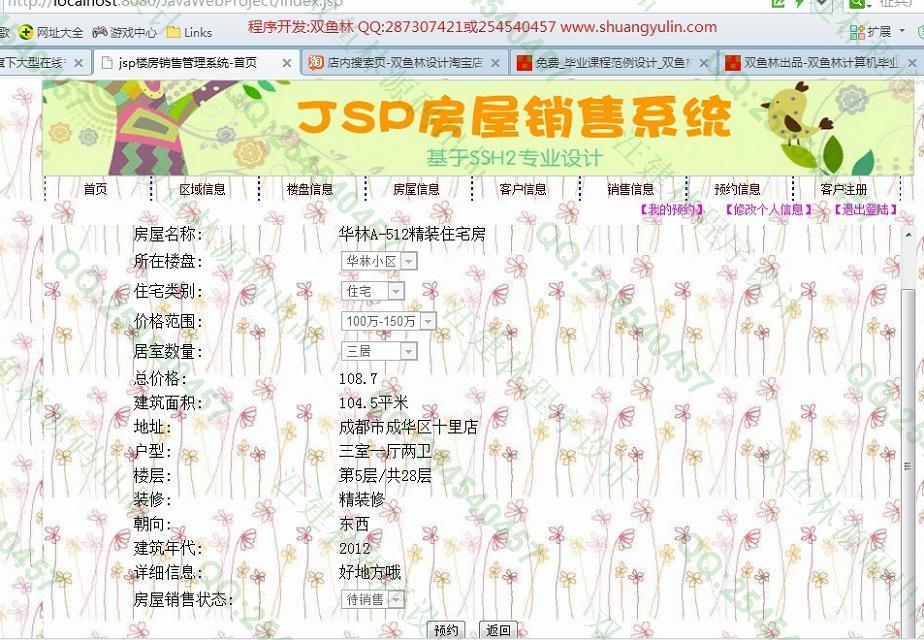The image size is (924, 640).
Task: Click the 返回 button
Action: pyautogui.click(x=498, y=631)
